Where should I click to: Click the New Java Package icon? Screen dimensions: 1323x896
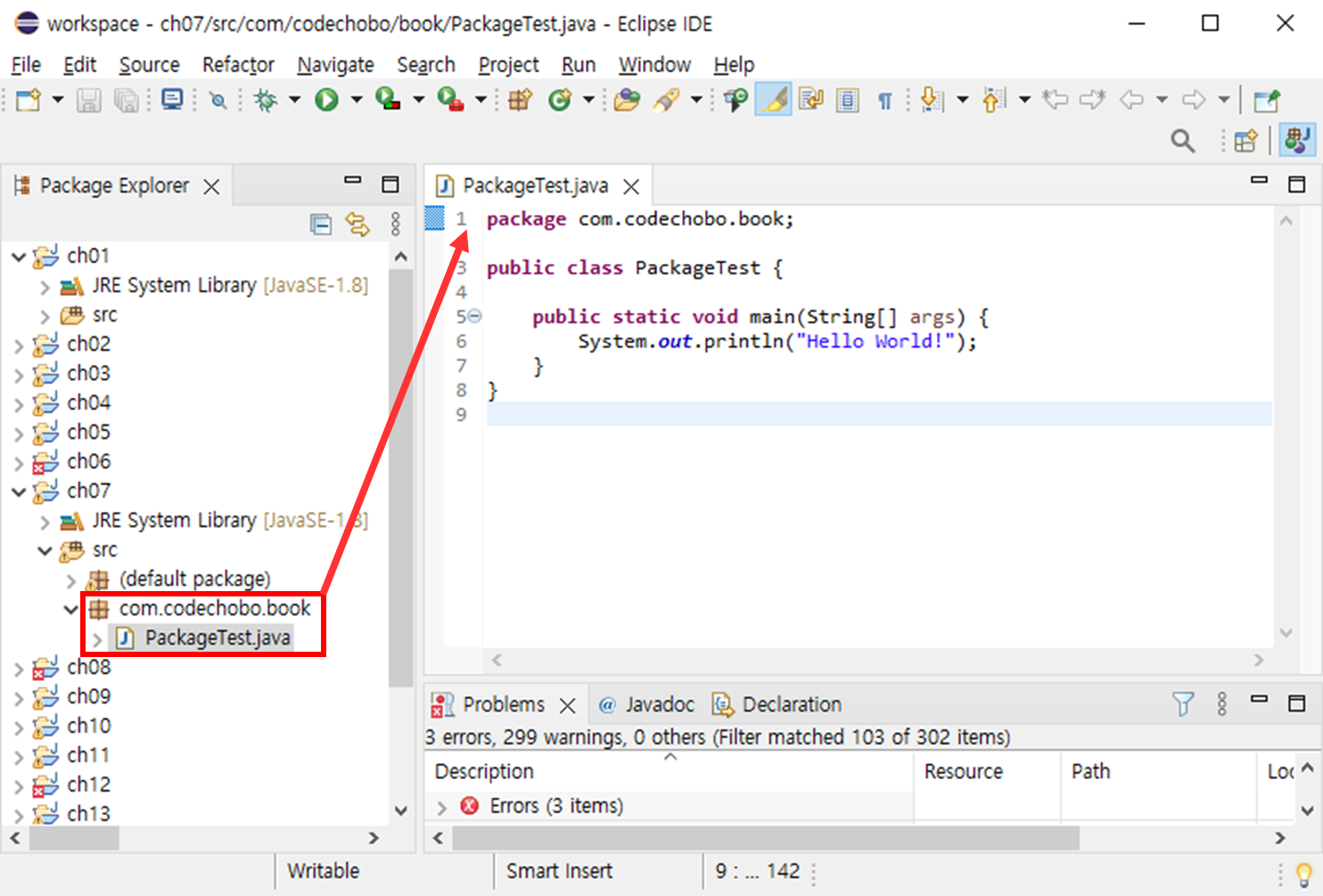point(520,100)
